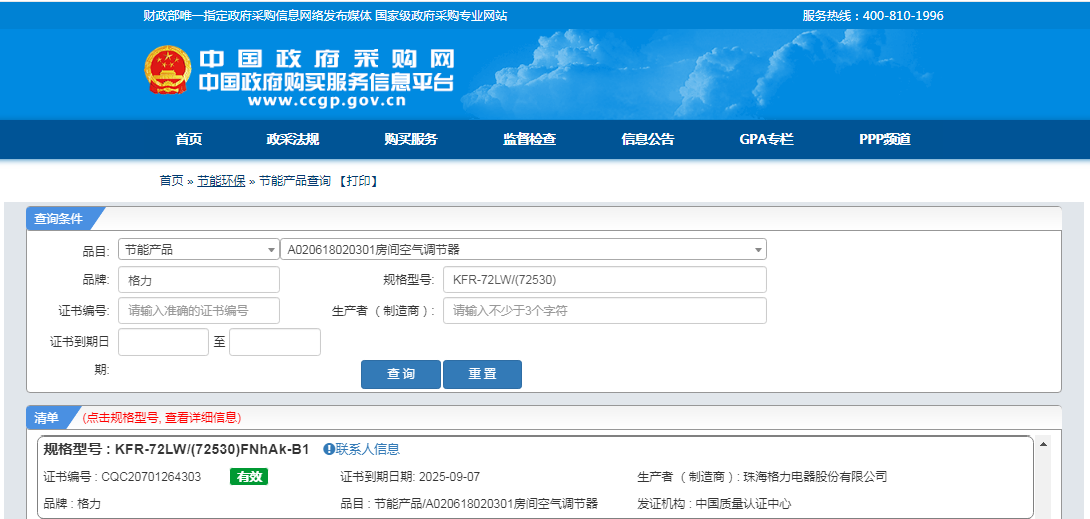
Task: Click the result row's 品牌：格力 text
Action: click(72, 504)
